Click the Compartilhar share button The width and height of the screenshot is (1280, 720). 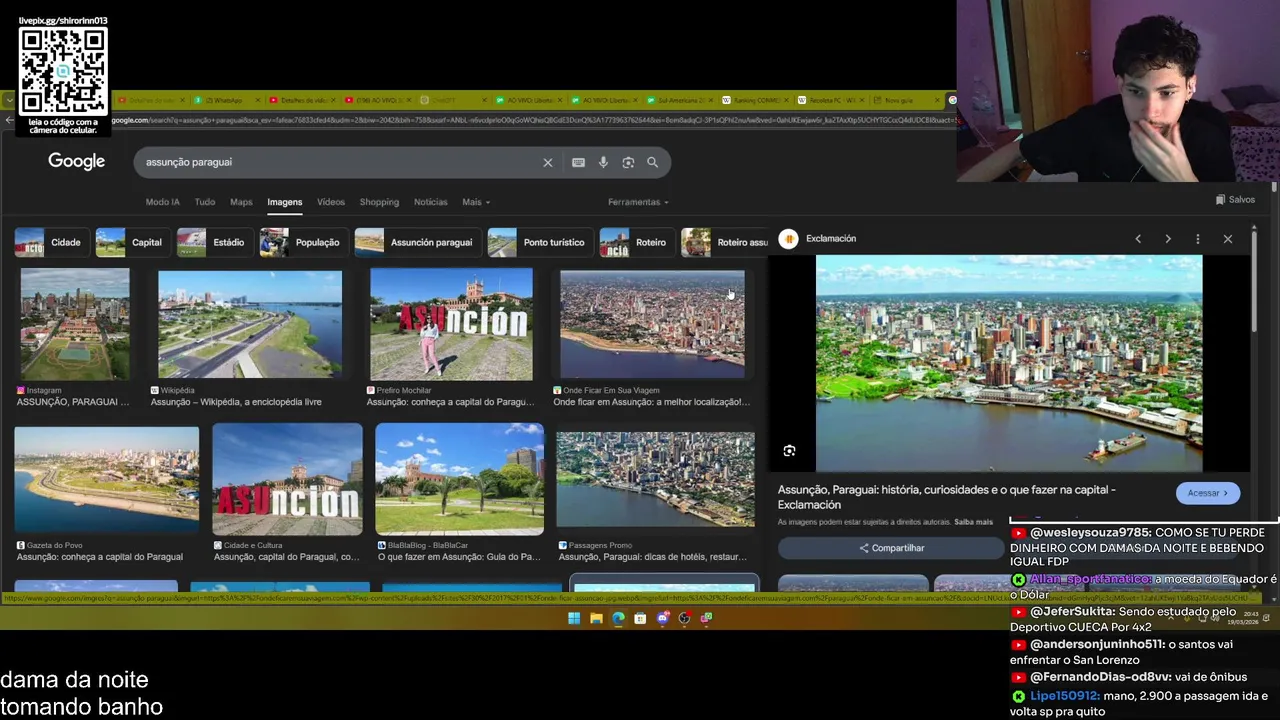[891, 548]
